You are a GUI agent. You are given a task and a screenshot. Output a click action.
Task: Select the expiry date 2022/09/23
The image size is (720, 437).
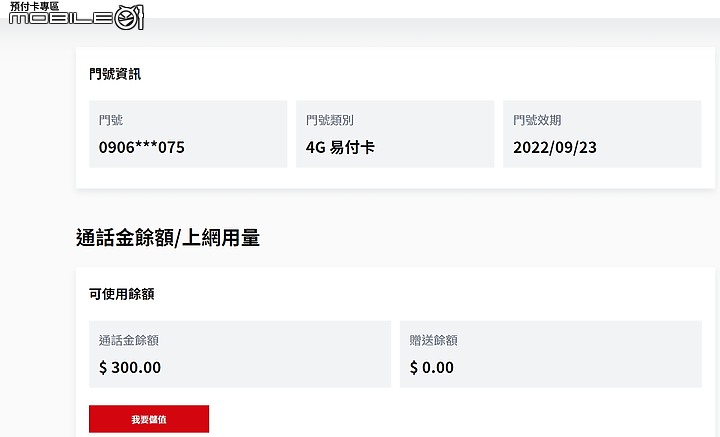pyautogui.click(x=555, y=147)
